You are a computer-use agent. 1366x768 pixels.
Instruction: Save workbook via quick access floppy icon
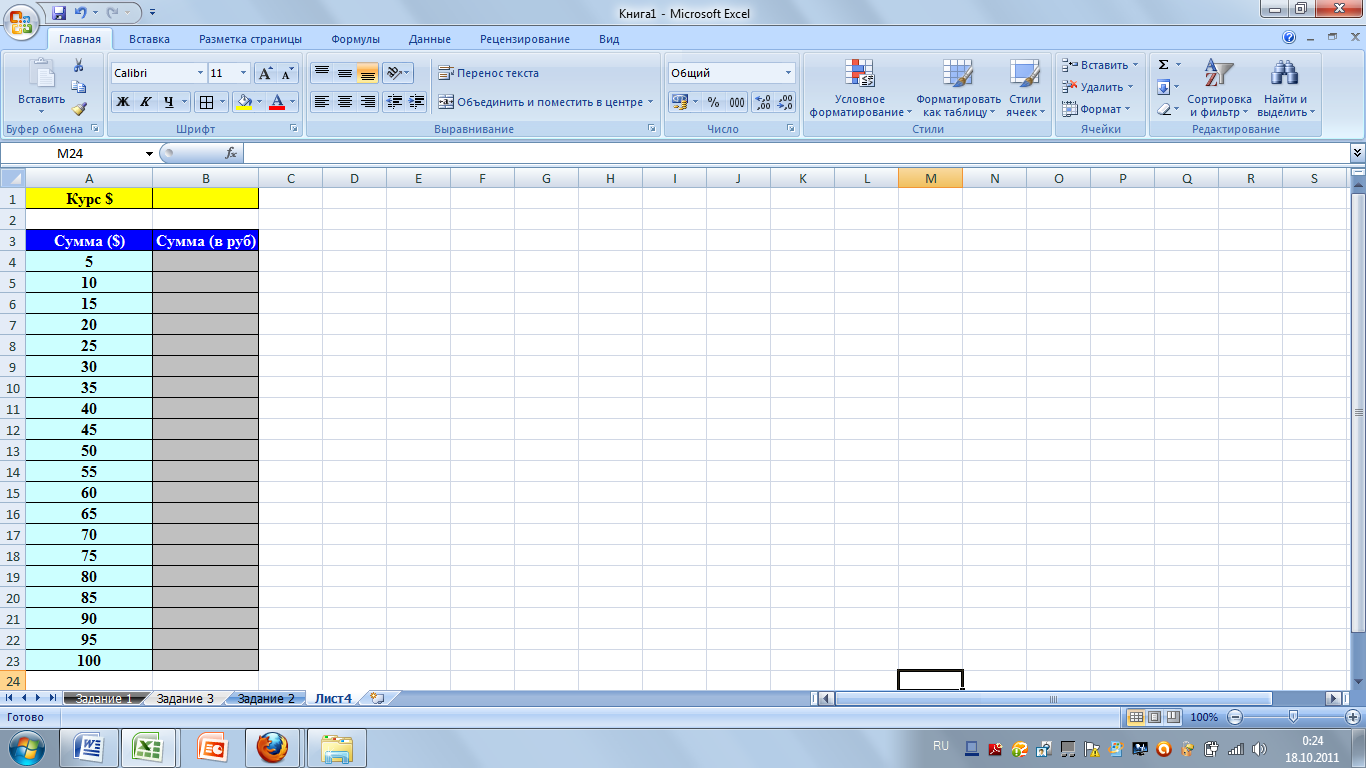(x=58, y=13)
